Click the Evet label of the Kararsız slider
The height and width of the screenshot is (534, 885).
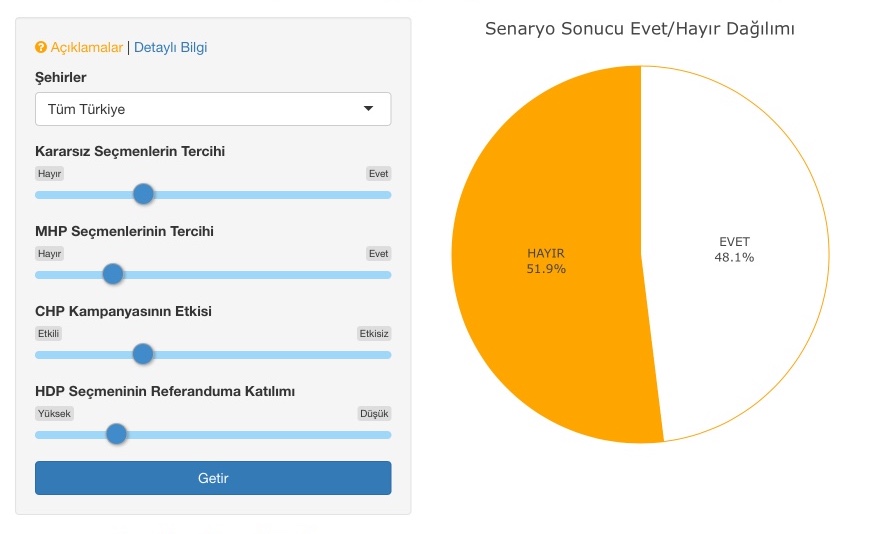point(378,173)
